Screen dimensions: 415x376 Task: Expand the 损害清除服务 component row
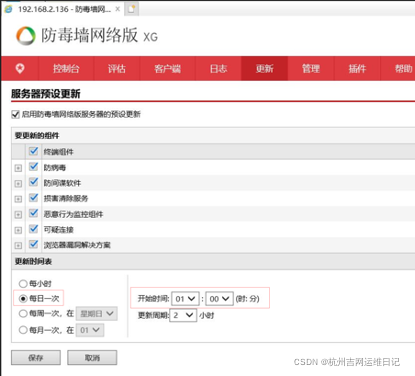tap(18, 199)
